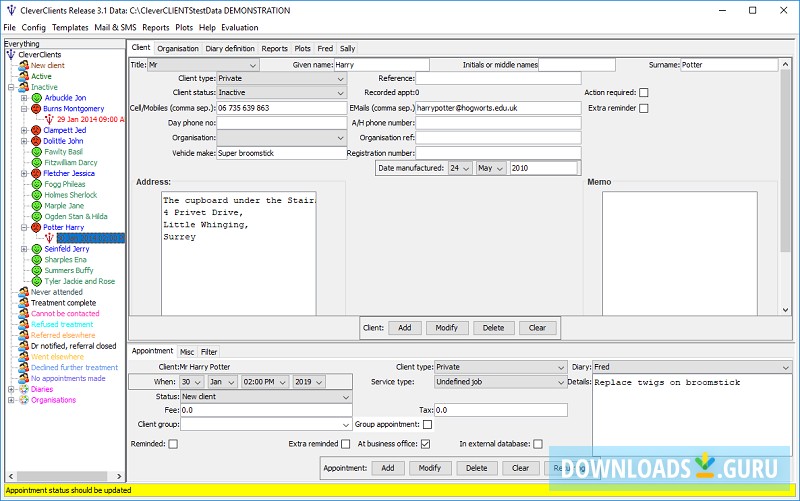Screen dimensions: 800x501
Task: Select the Diaries icon in the tree
Action: tap(23, 390)
